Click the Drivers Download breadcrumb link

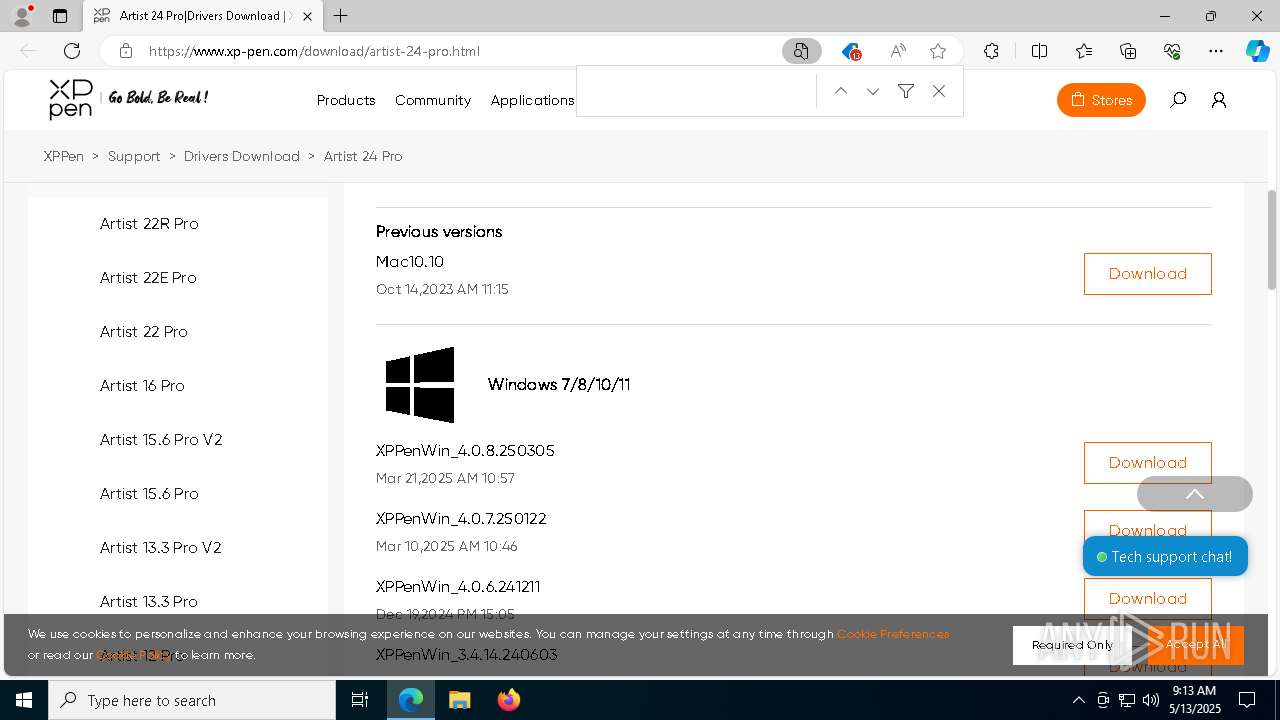point(242,156)
